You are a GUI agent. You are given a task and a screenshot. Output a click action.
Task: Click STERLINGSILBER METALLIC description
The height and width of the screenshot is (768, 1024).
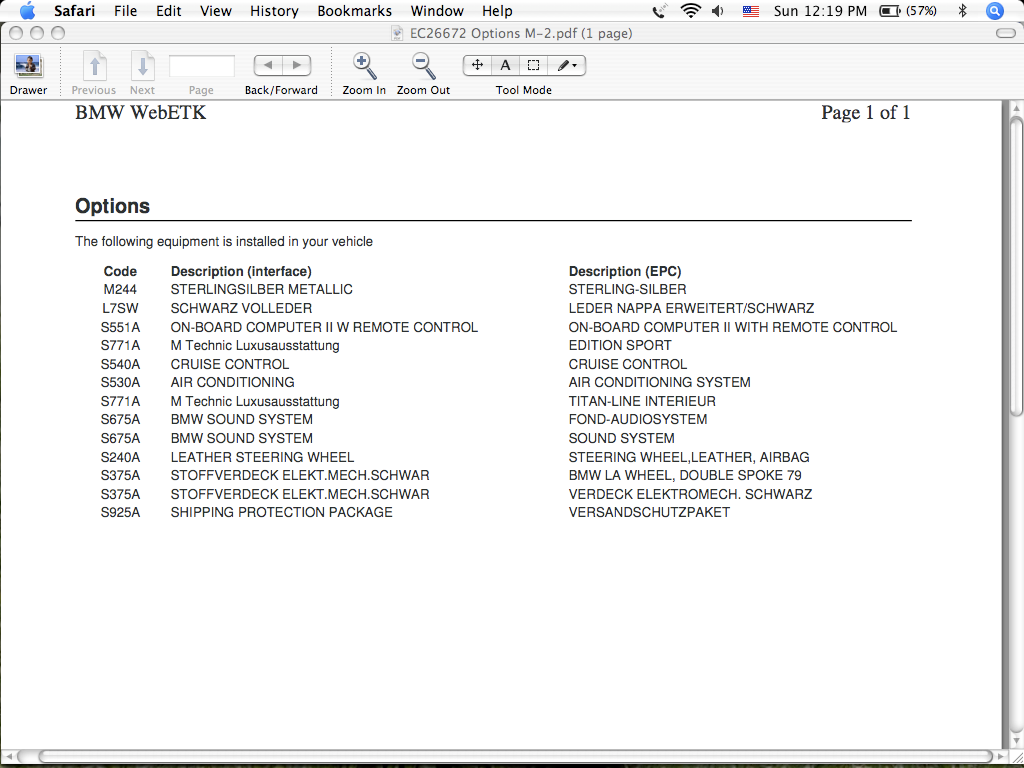(261, 289)
